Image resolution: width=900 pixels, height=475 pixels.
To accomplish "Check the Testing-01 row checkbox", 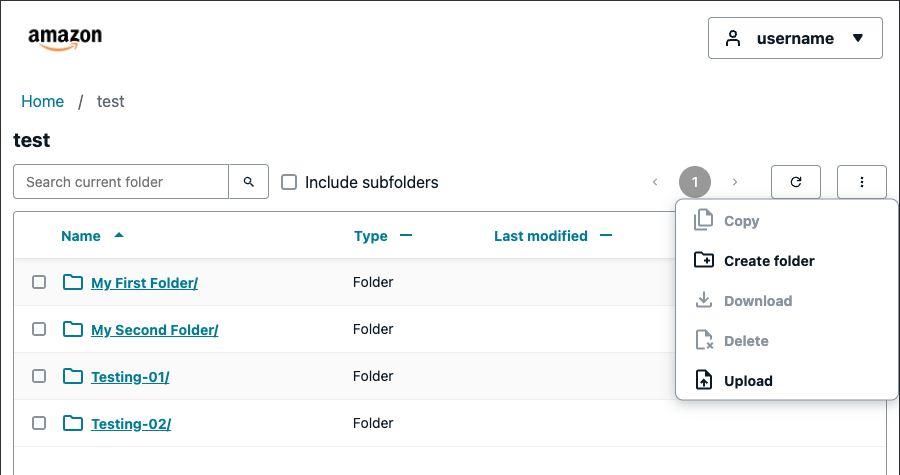I will 39,376.
